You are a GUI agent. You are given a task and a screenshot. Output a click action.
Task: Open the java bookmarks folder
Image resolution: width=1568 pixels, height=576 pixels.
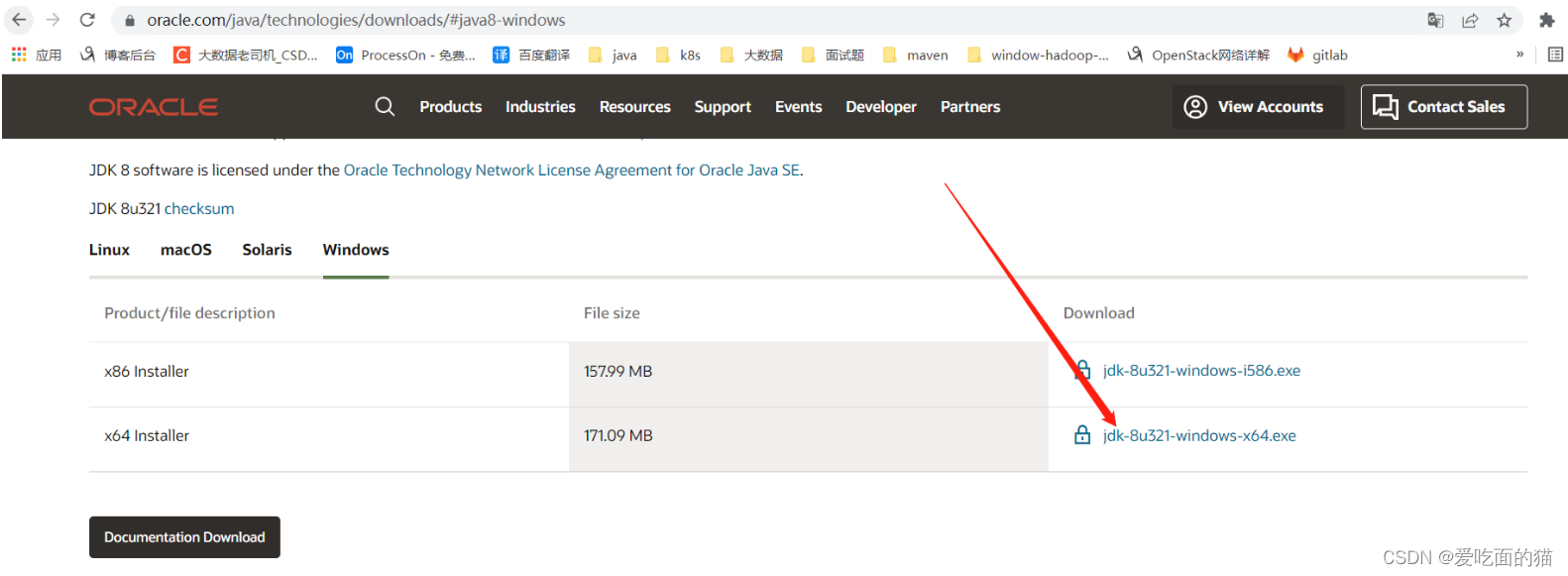[613, 55]
